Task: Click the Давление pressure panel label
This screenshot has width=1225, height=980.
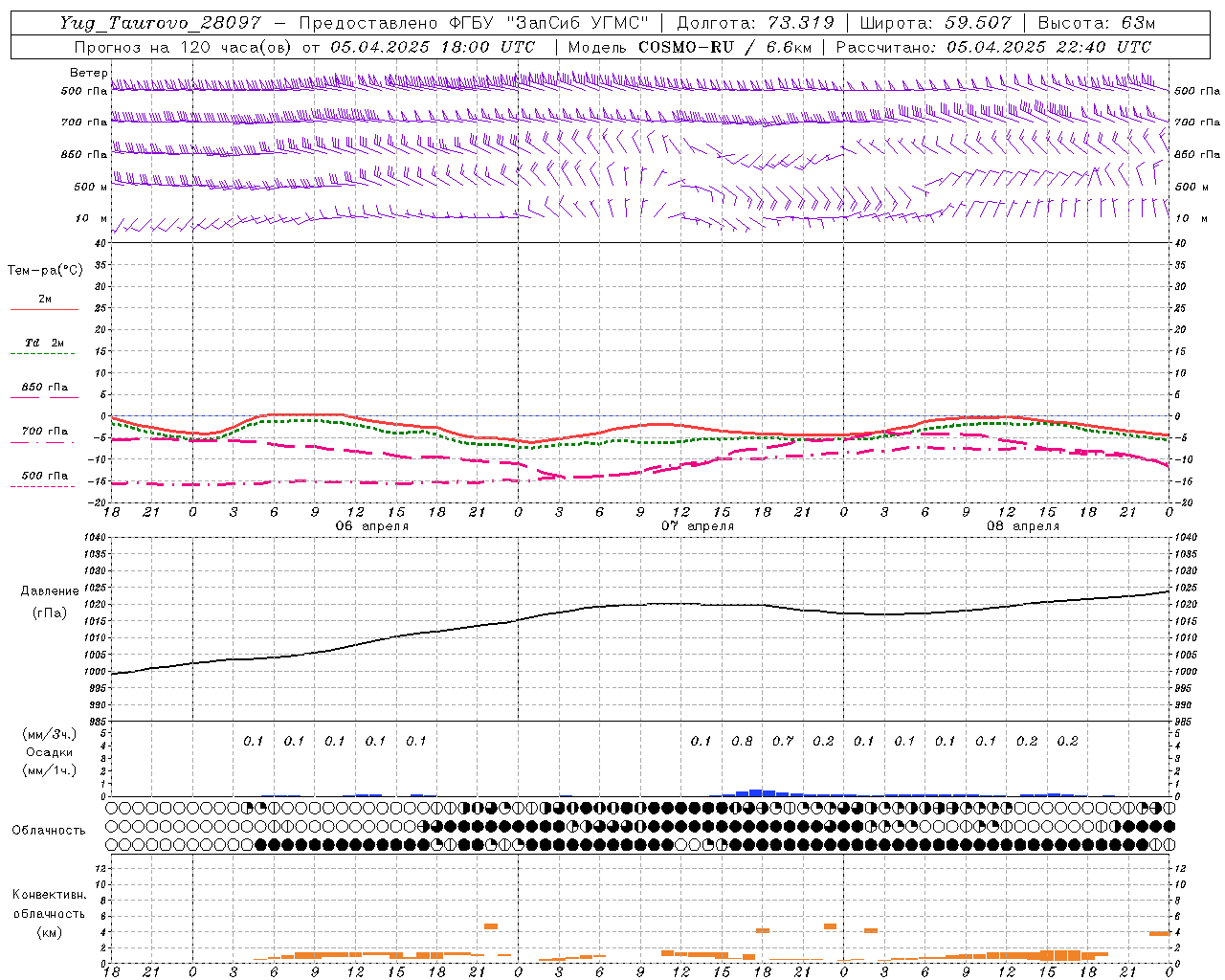Action: point(50,591)
